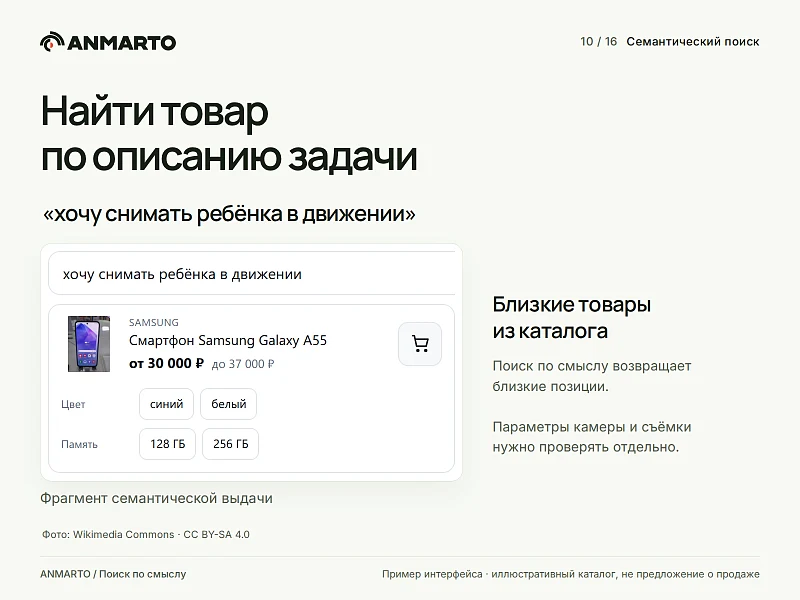Screen dimensions: 800x600
Task: Click photo credit Wikimedia Commons CC BY-SA 4.0
Action: pyautogui.click(x=146, y=534)
